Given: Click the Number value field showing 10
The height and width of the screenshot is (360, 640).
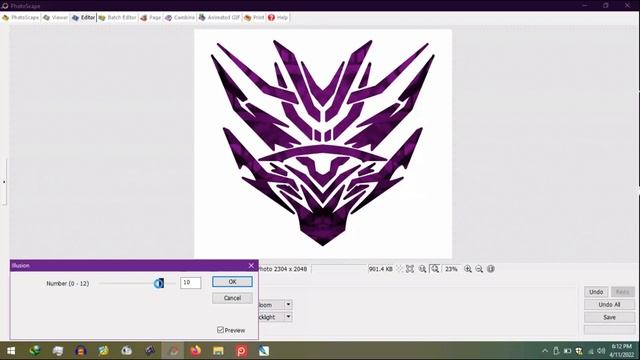Looking at the screenshot, I should click(191, 282).
